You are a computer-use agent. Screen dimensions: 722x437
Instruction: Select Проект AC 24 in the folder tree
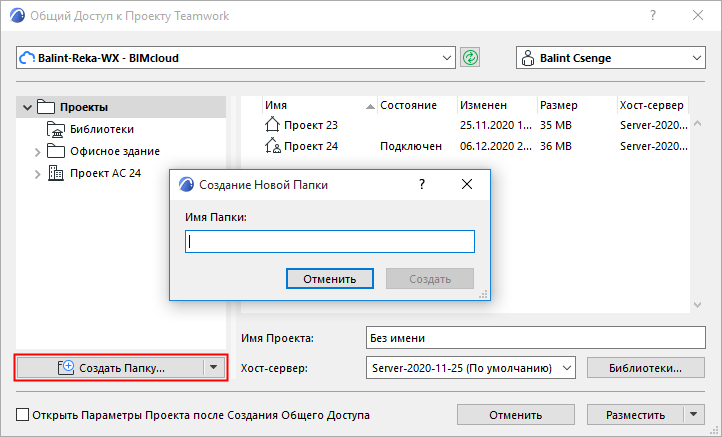(x=105, y=173)
